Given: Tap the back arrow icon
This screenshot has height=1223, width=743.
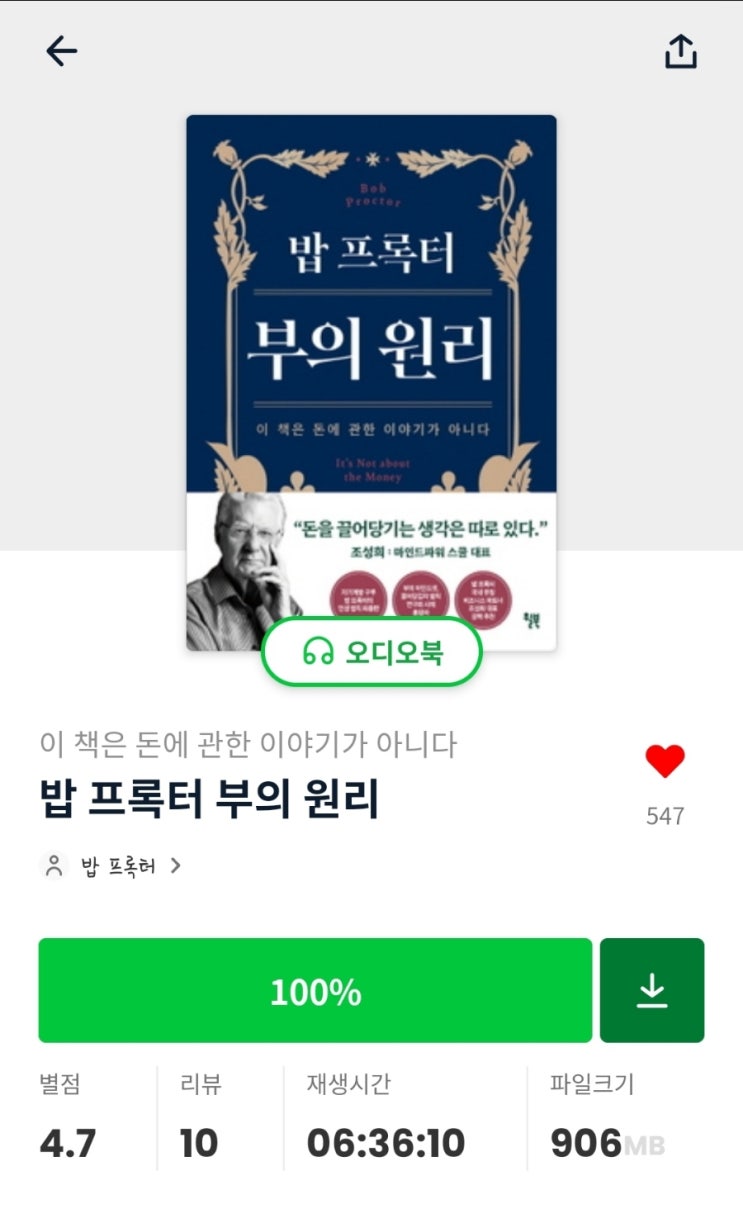Looking at the screenshot, I should pos(61,51).
